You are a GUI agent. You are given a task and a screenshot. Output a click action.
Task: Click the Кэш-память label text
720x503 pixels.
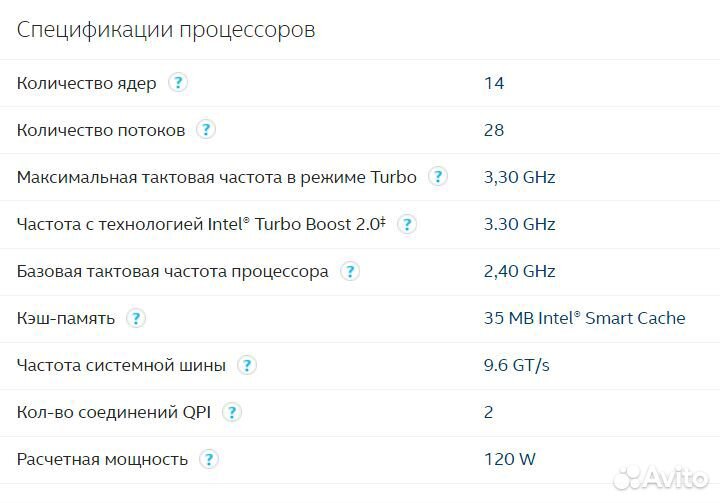point(66,318)
